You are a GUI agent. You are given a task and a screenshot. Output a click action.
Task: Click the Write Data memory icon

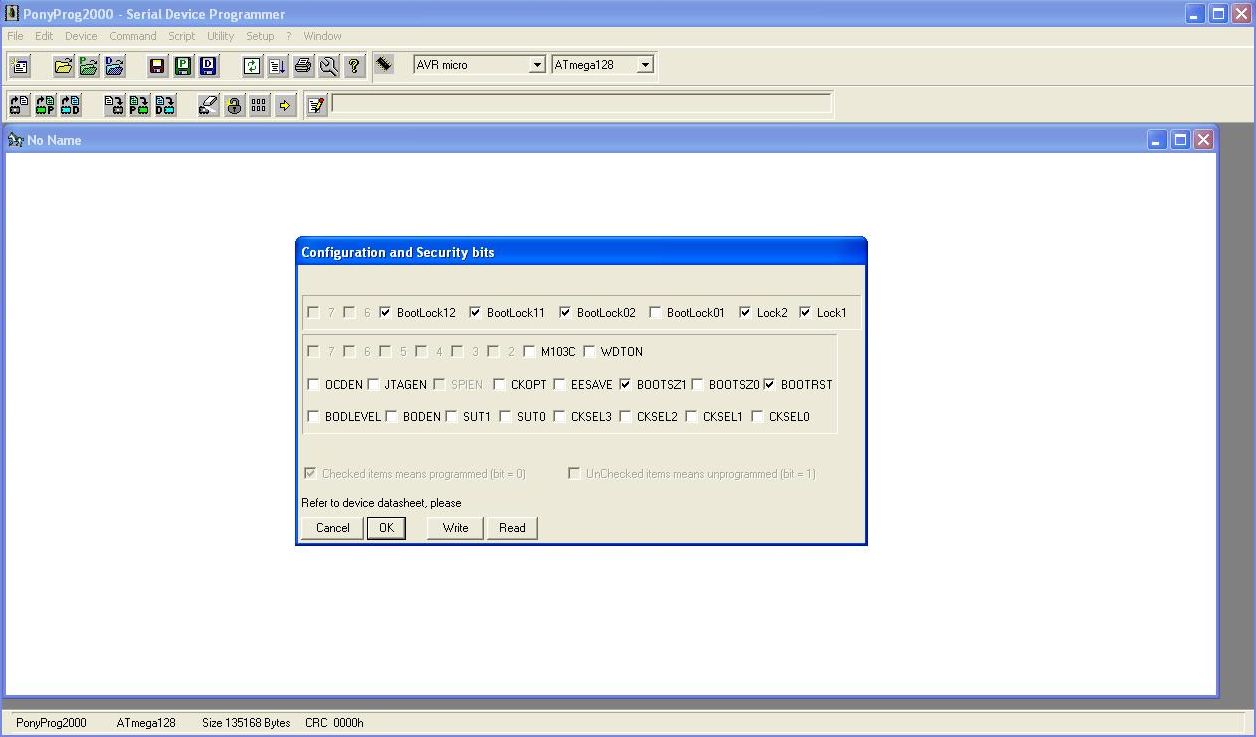(x=165, y=105)
